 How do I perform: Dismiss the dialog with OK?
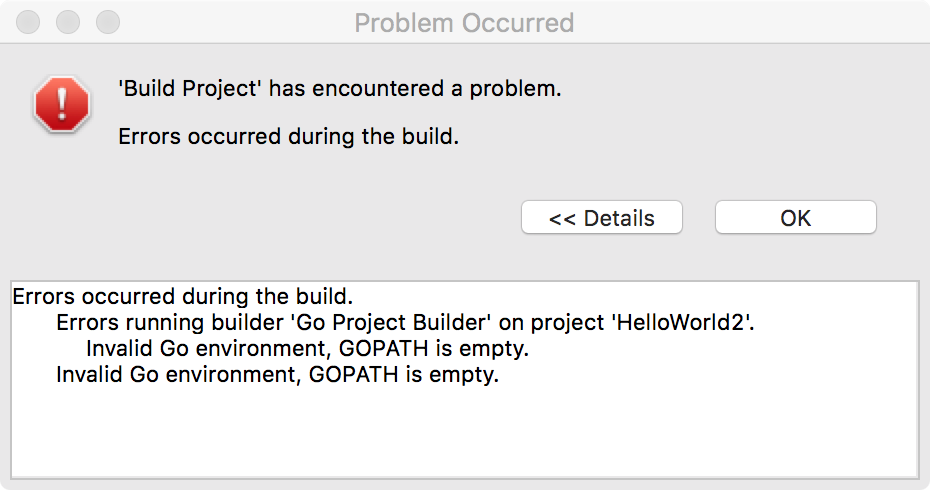(x=795, y=218)
